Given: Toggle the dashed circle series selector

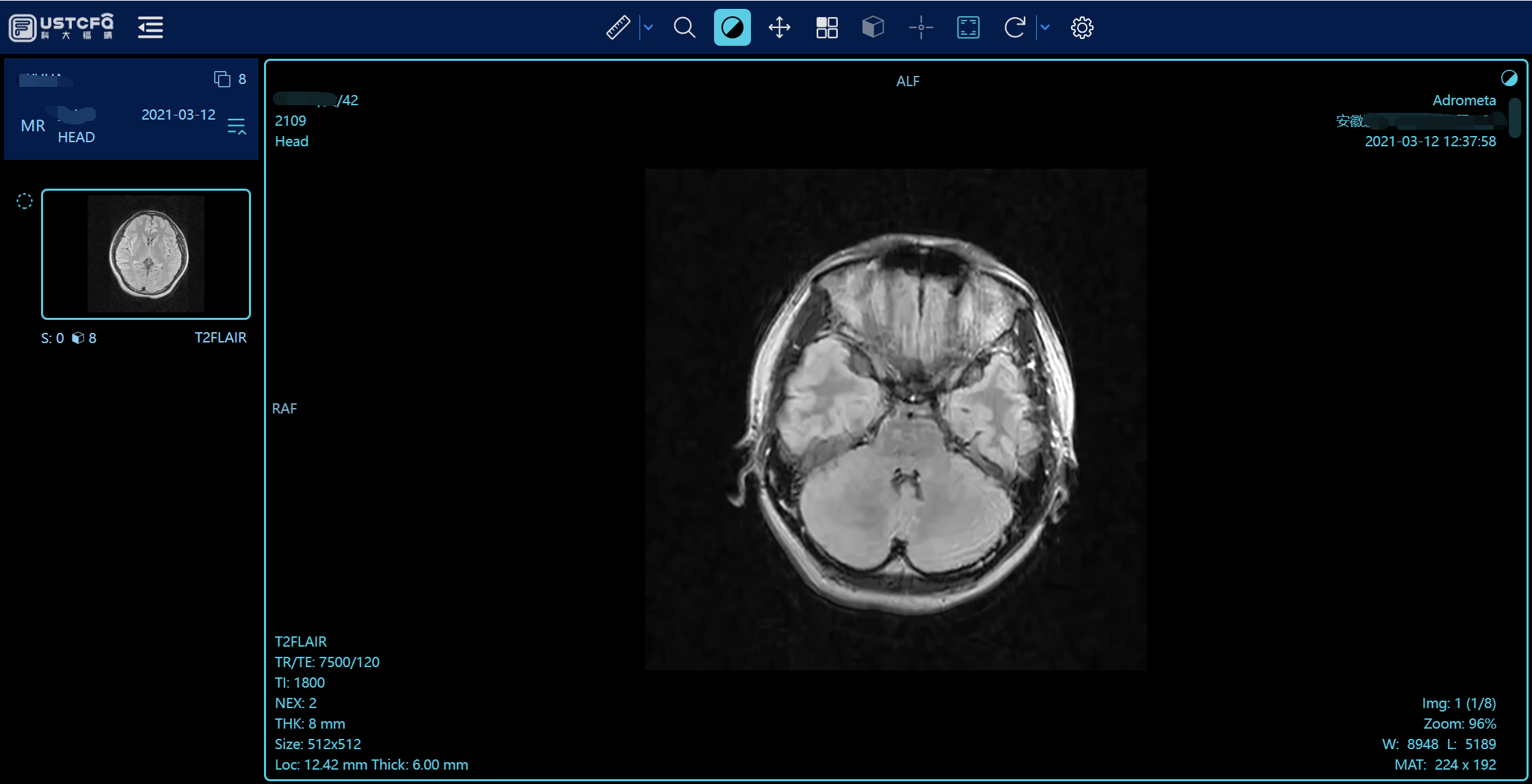Looking at the screenshot, I should (x=25, y=201).
